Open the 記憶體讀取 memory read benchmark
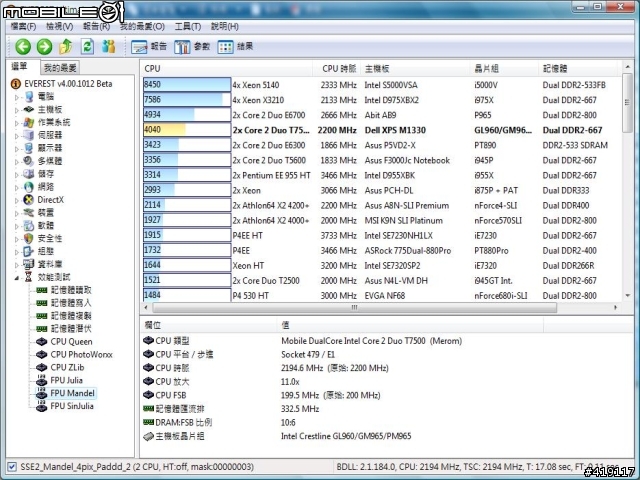The height and width of the screenshot is (480, 640). tap(64, 290)
